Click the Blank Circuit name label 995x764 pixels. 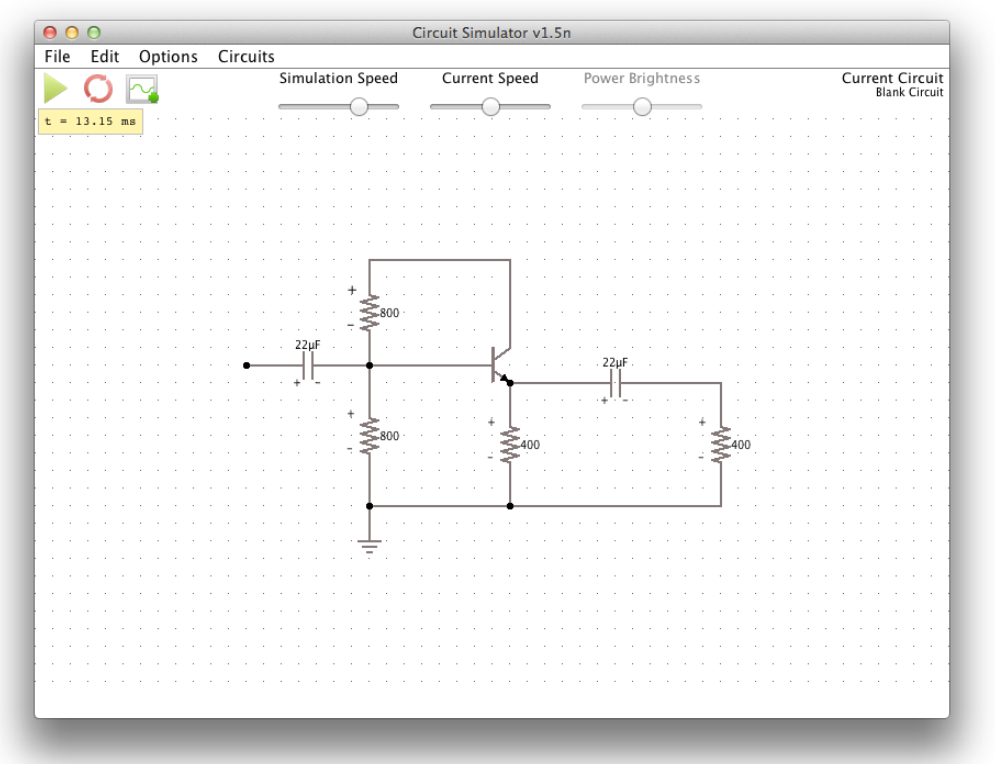pos(909,93)
